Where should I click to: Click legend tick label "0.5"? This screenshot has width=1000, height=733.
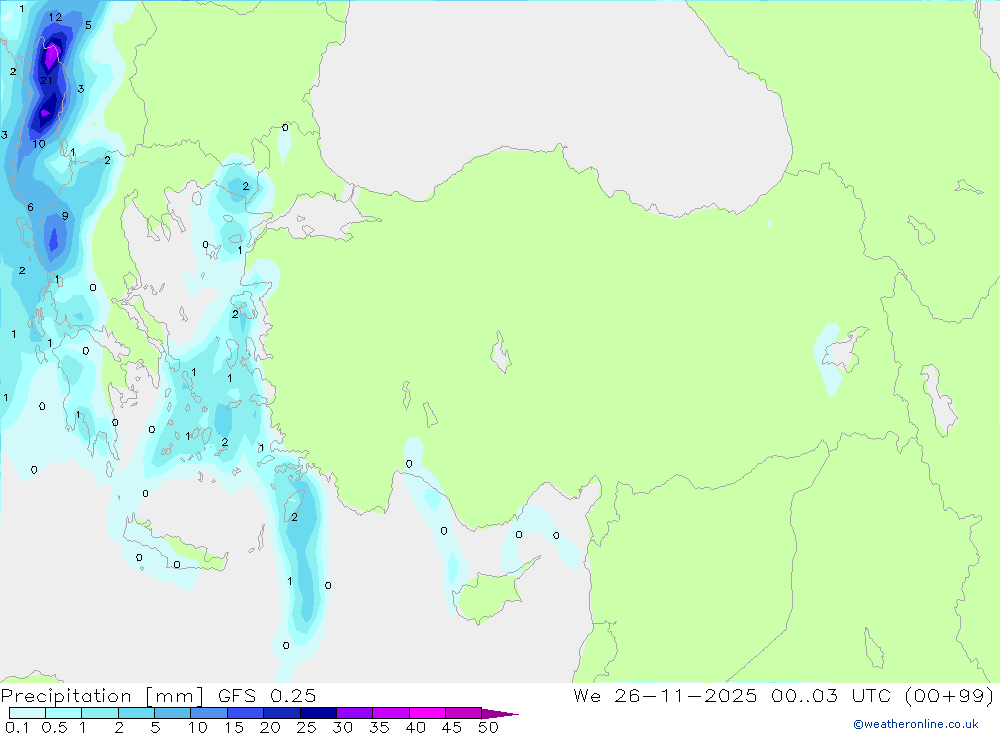pos(54,727)
